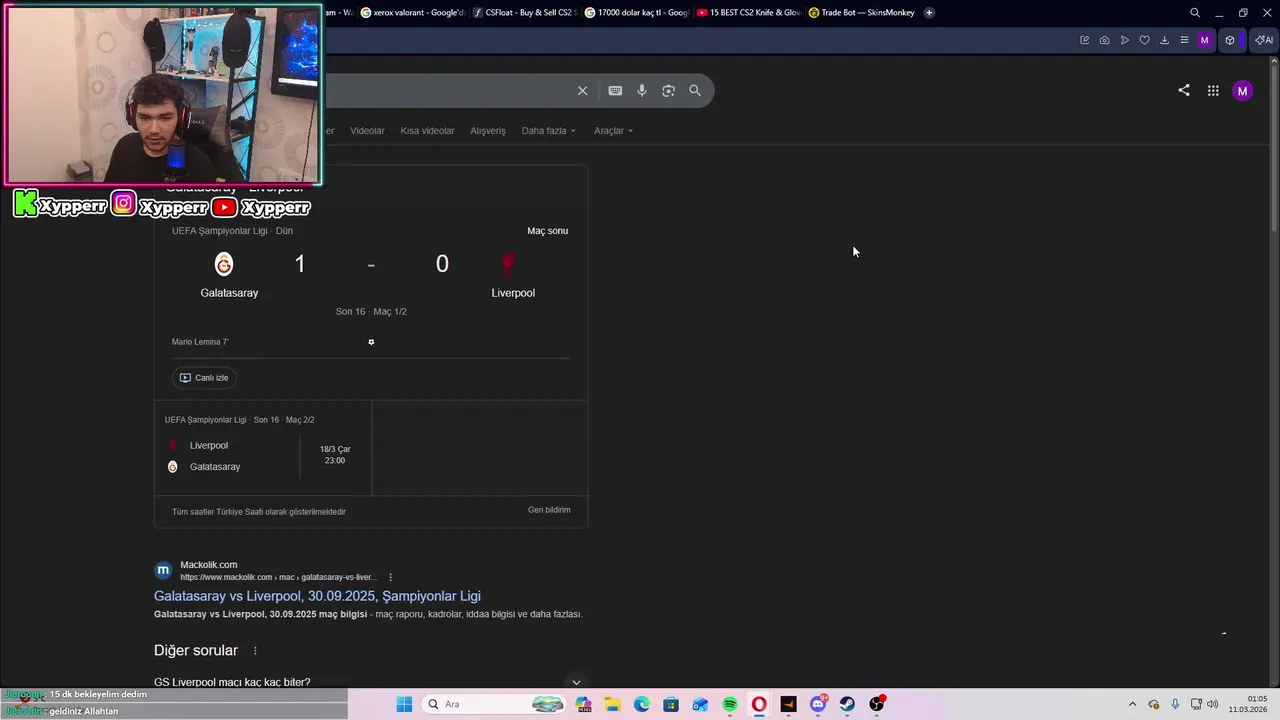Screen dimensions: 1280x720
Task: Open Galatasaray vs Liverpool Mackolik result link
Action: tap(317, 596)
